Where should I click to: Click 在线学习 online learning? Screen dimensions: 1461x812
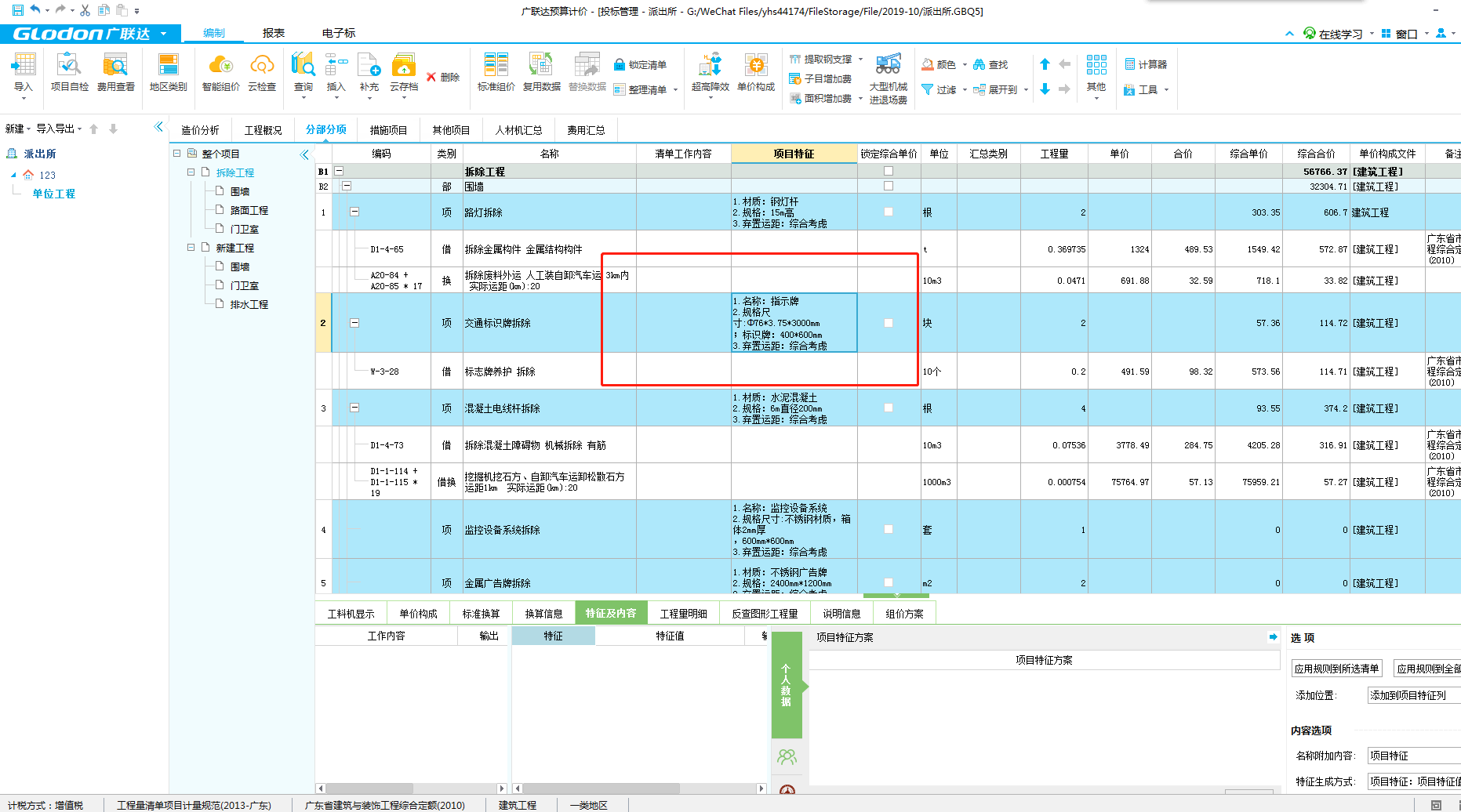tap(1333, 34)
